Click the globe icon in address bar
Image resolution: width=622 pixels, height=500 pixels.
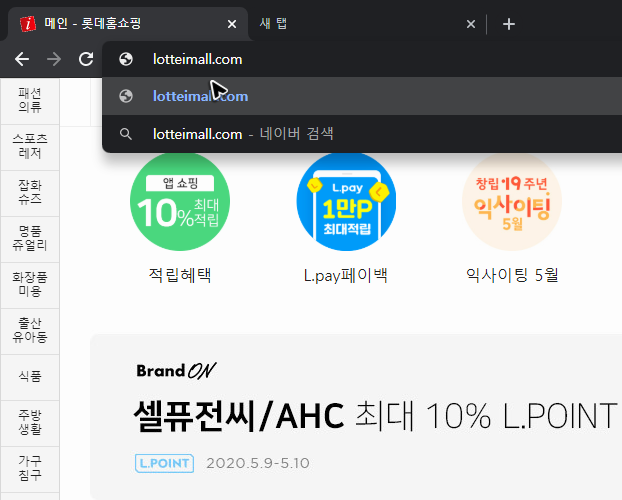point(126,59)
